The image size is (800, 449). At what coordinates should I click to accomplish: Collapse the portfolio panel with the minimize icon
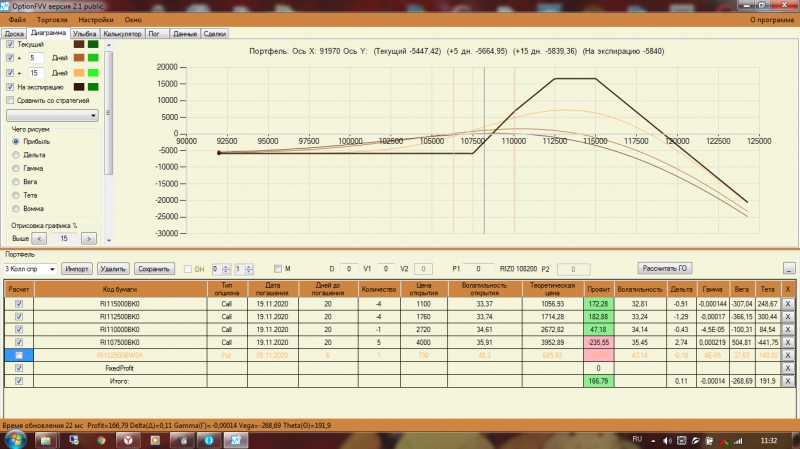[x=789, y=268]
